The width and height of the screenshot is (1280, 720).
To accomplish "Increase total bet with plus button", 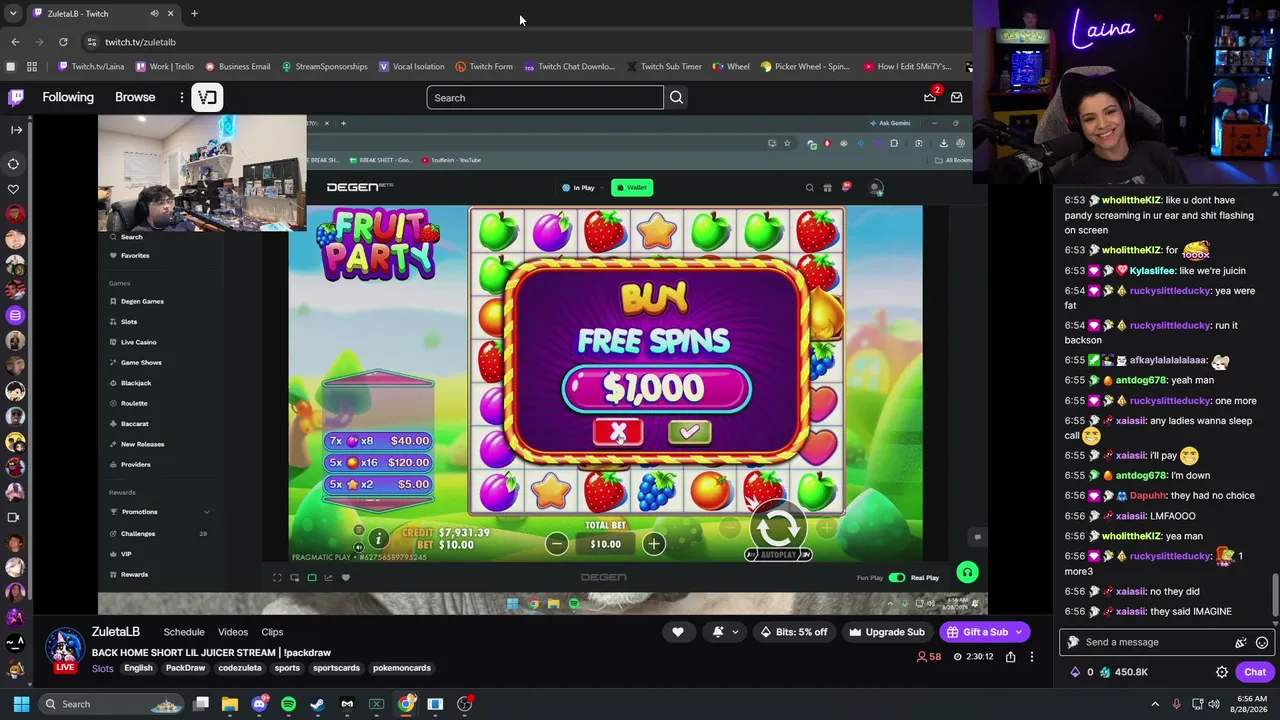I will [x=653, y=544].
